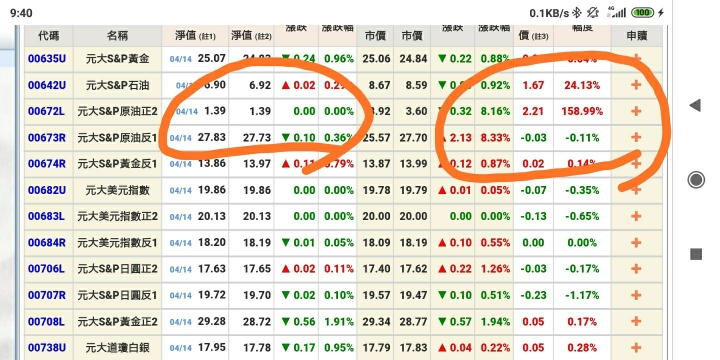Tap the plus icon for 00673R row
The width and height of the screenshot is (720, 360).
point(636,137)
